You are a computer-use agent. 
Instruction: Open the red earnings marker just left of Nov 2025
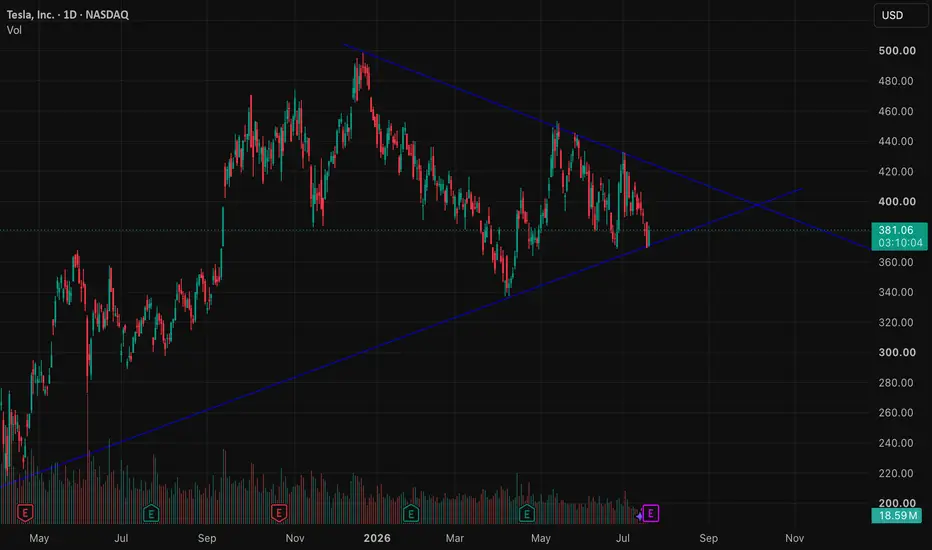point(279,513)
